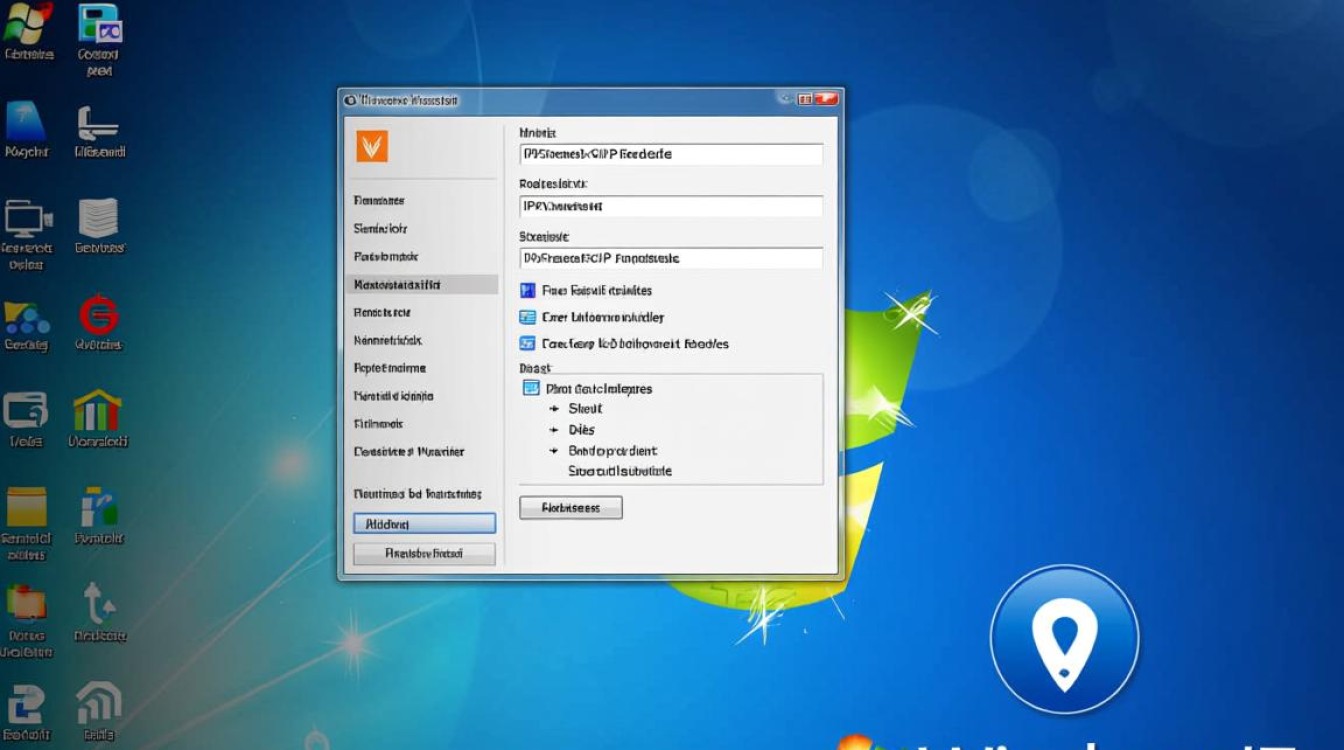Click the large blue location pin badge
Viewport: 1344px width, 750px height.
[x=1064, y=640]
